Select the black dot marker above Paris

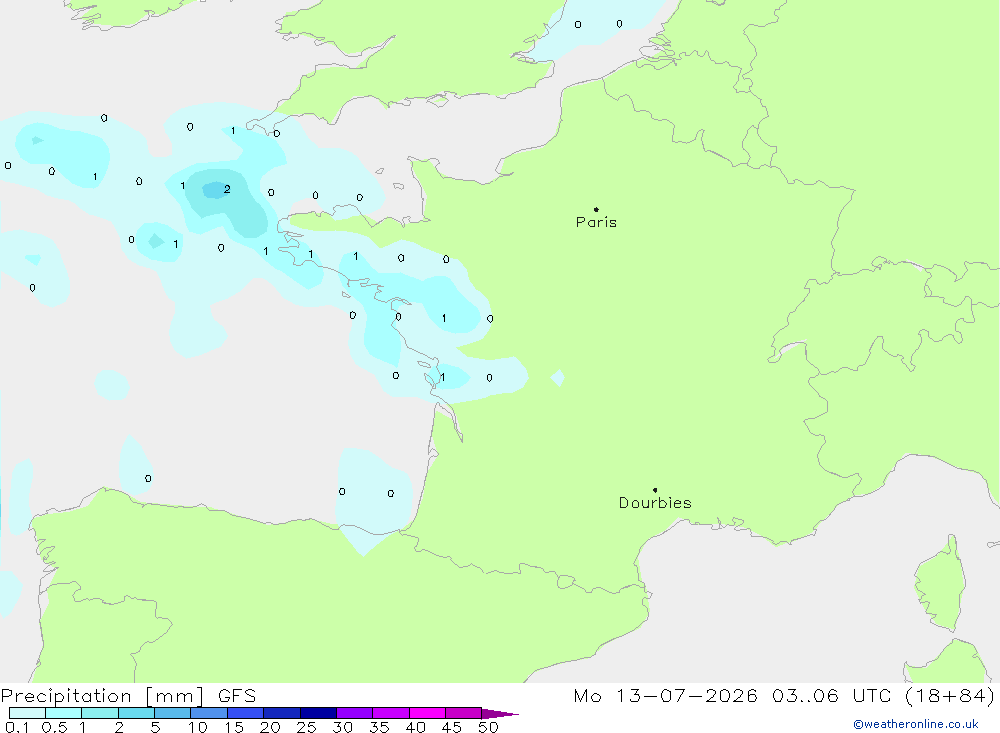click(x=596, y=209)
